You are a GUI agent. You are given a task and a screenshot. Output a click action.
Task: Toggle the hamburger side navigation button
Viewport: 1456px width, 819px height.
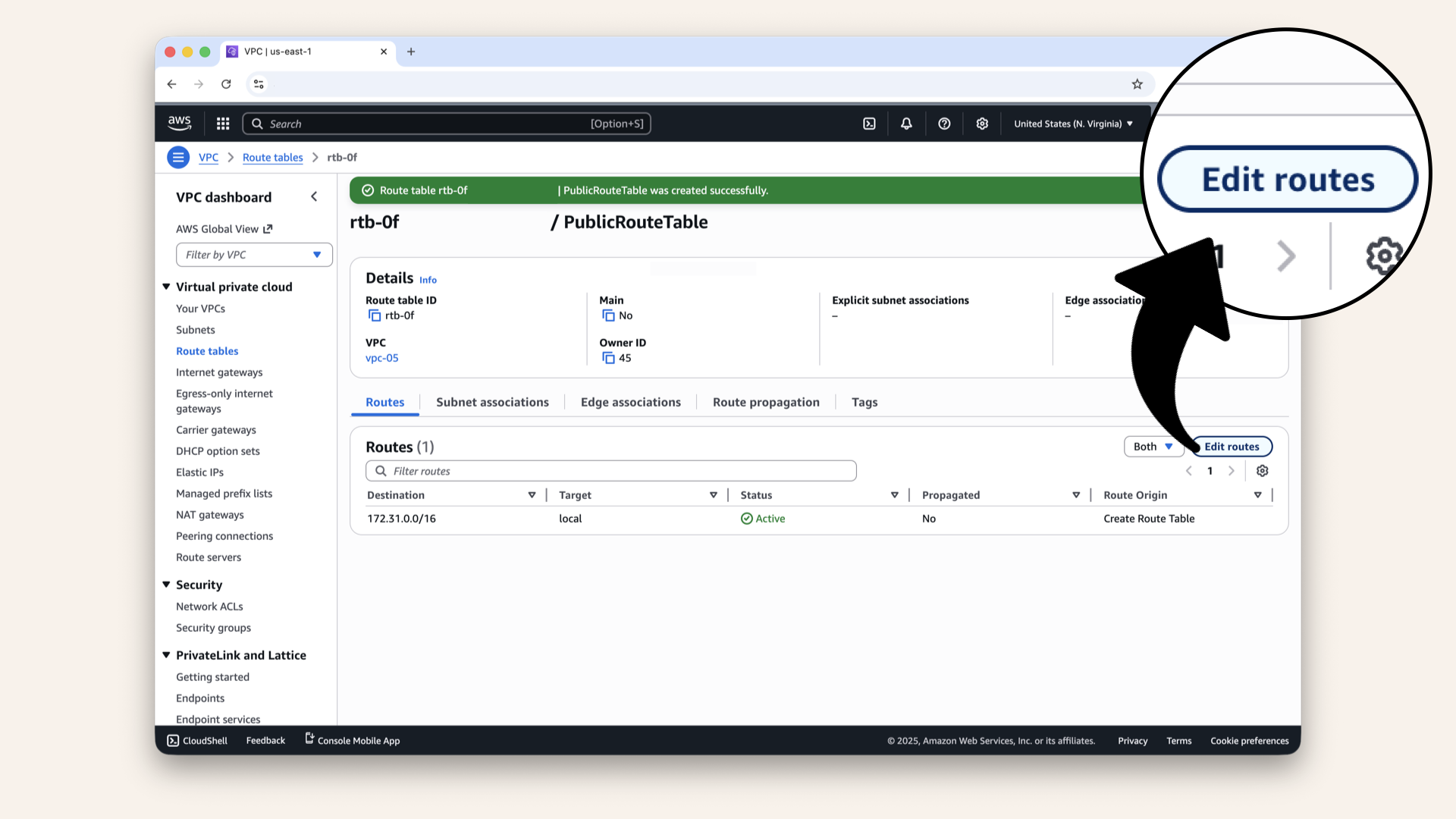point(178,158)
